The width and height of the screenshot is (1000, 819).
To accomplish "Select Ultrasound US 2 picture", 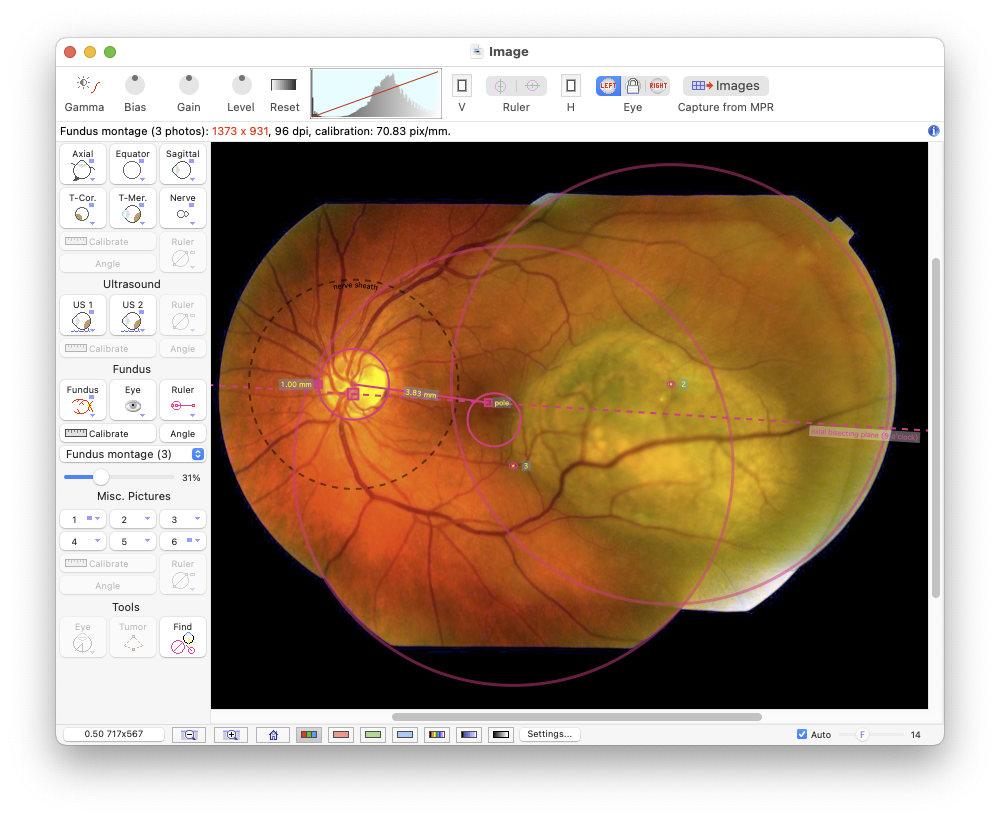I will point(133,315).
